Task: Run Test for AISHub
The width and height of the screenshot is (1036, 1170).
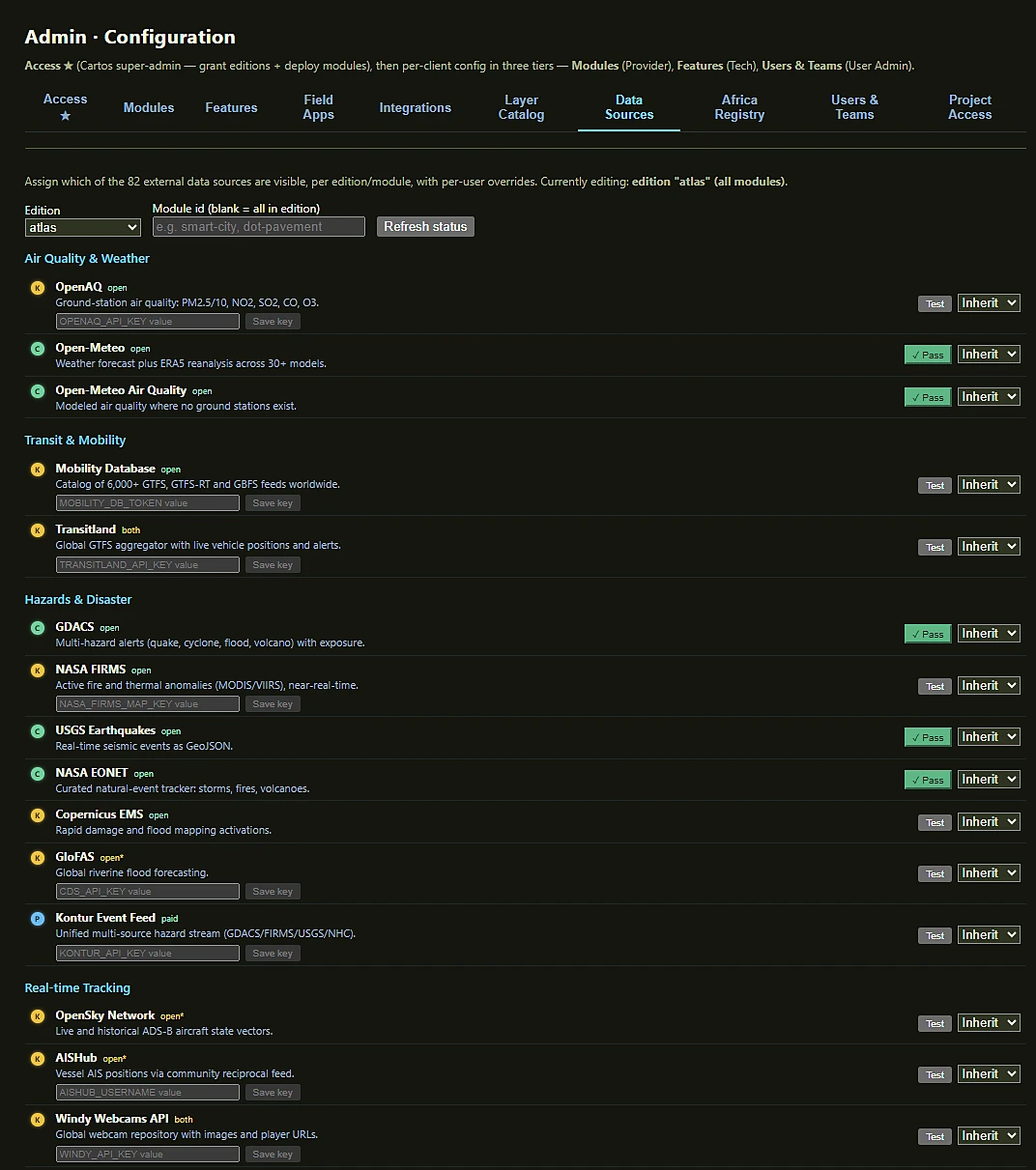Action: point(935,1074)
